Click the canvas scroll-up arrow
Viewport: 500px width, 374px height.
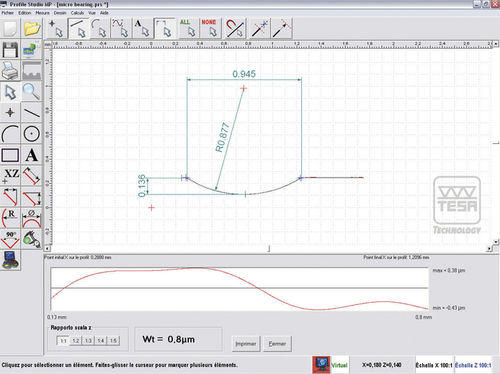coord(496,44)
